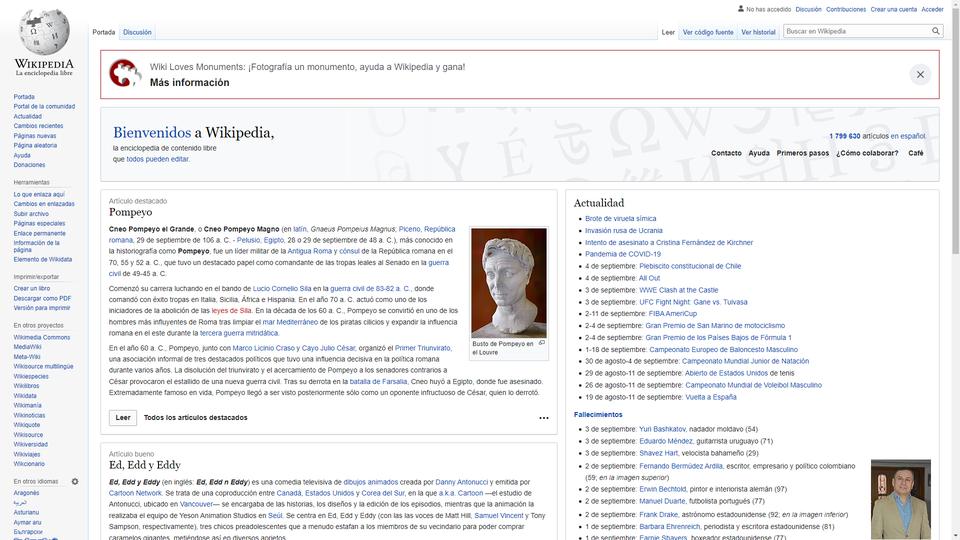Screen dimensions: 960x540
Task: Click ¿Cómo colaborar? link
Action: [867, 153]
